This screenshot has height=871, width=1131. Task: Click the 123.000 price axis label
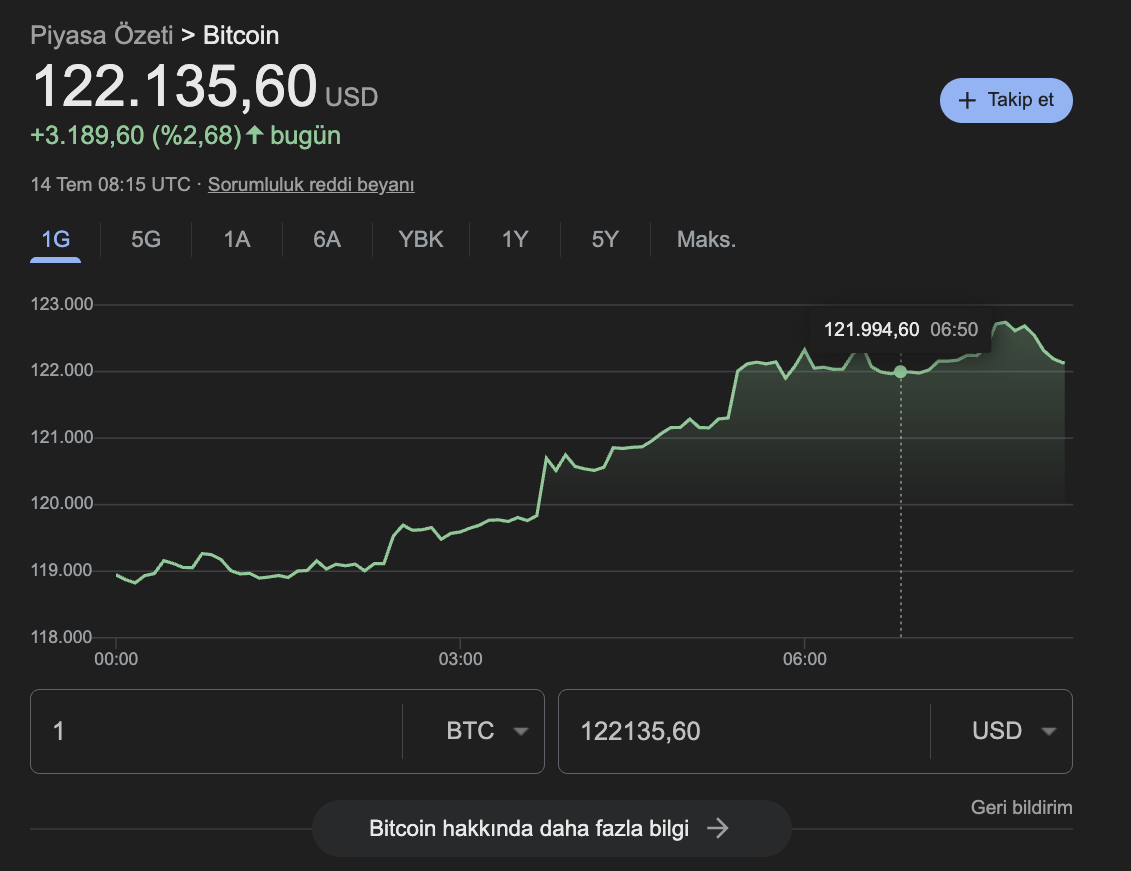[x=62, y=304]
